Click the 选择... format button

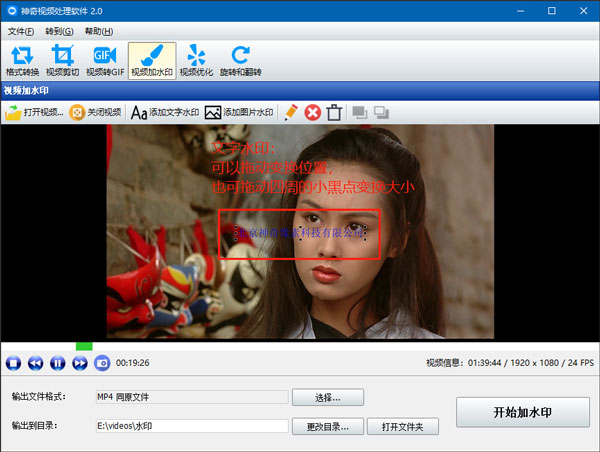pyautogui.click(x=328, y=398)
